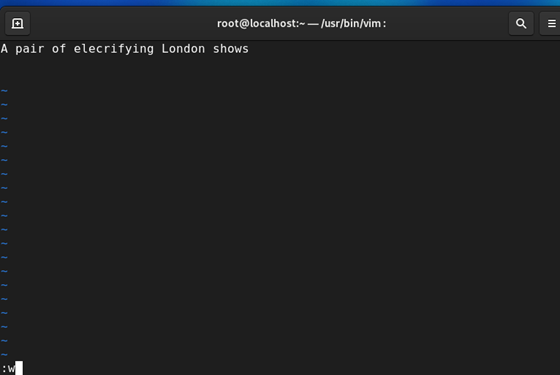Open the terminal hamburger menu
Screen dimensions: 560x375
click(x=551, y=24)
